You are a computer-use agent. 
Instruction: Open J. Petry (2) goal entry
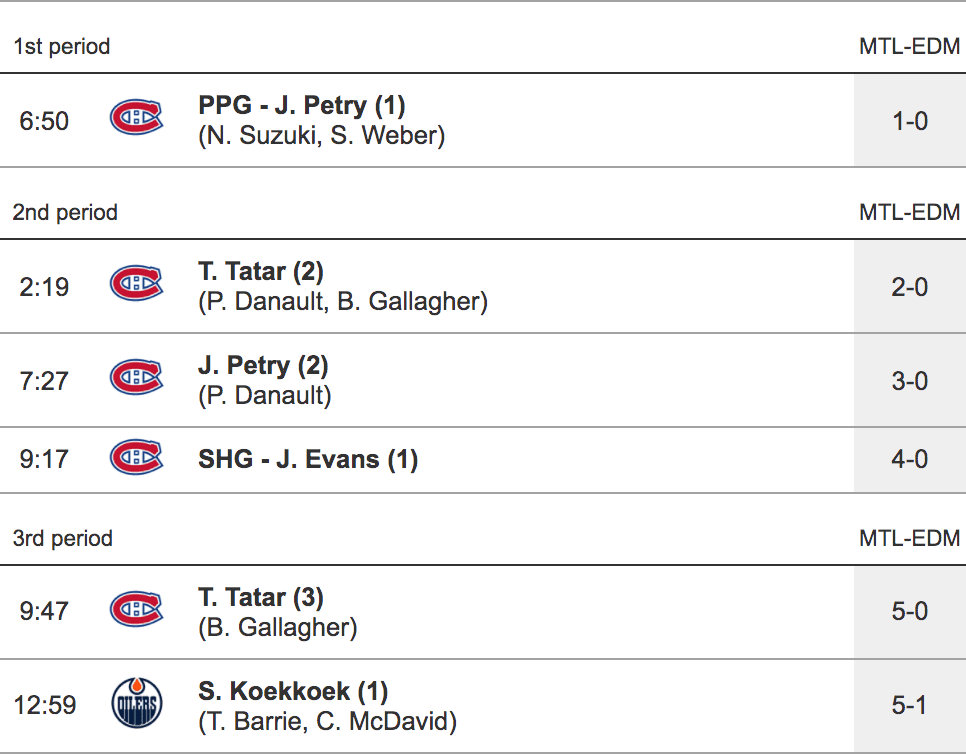click(263, 365)
